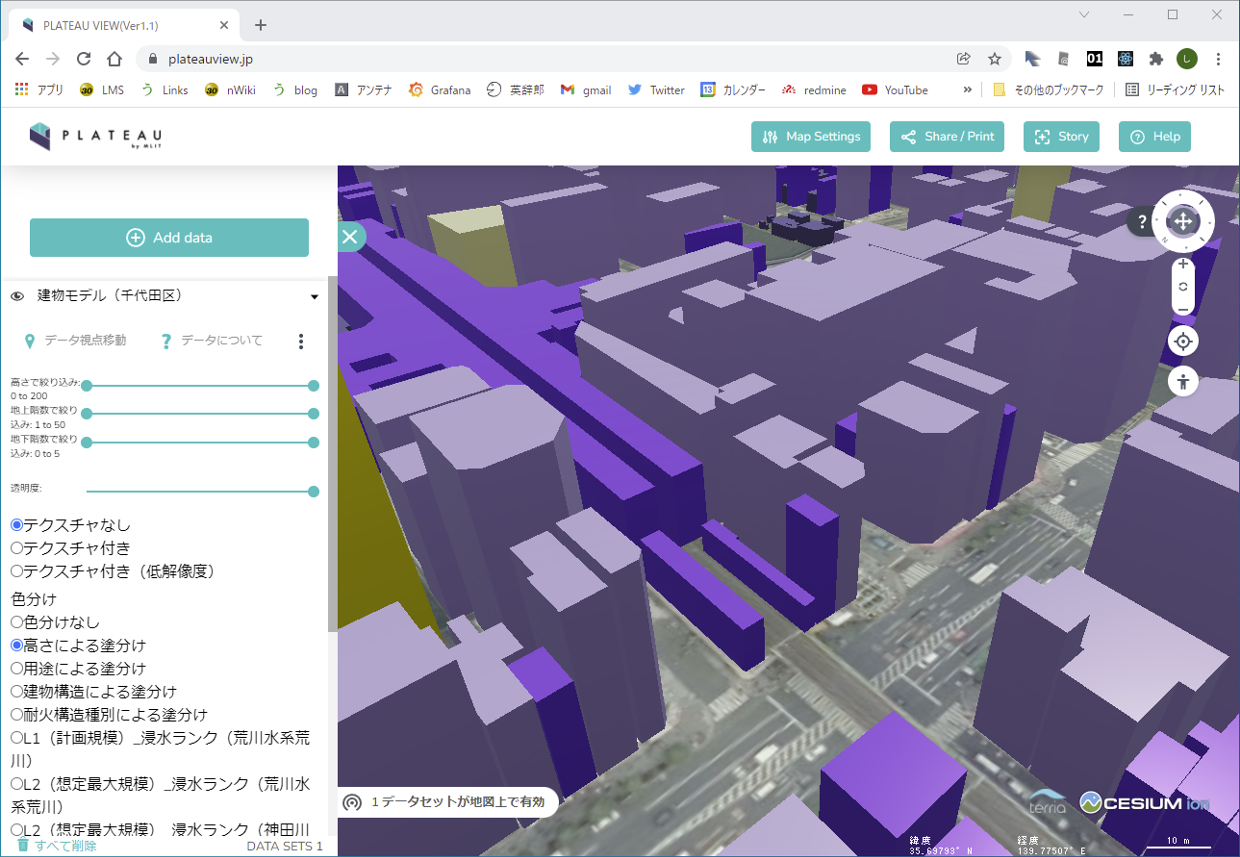Collapse the 建物モデル dataset dropdown arrow
The image size is (1240, 857).
[x=314, y=297]
